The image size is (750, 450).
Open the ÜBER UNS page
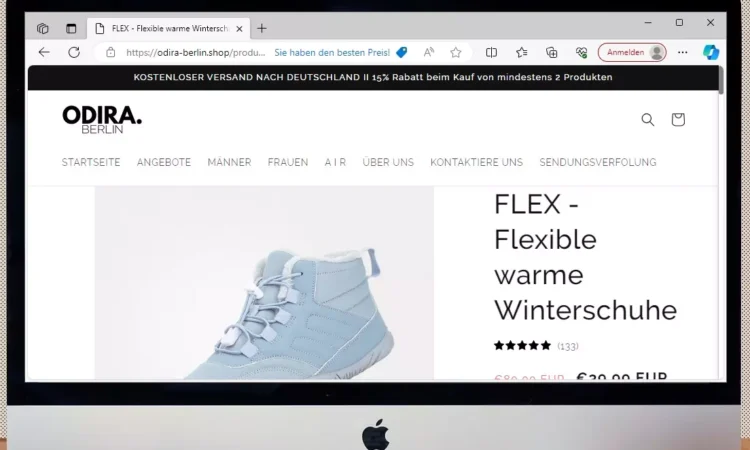pyautogui.click(x=388, y=162)
